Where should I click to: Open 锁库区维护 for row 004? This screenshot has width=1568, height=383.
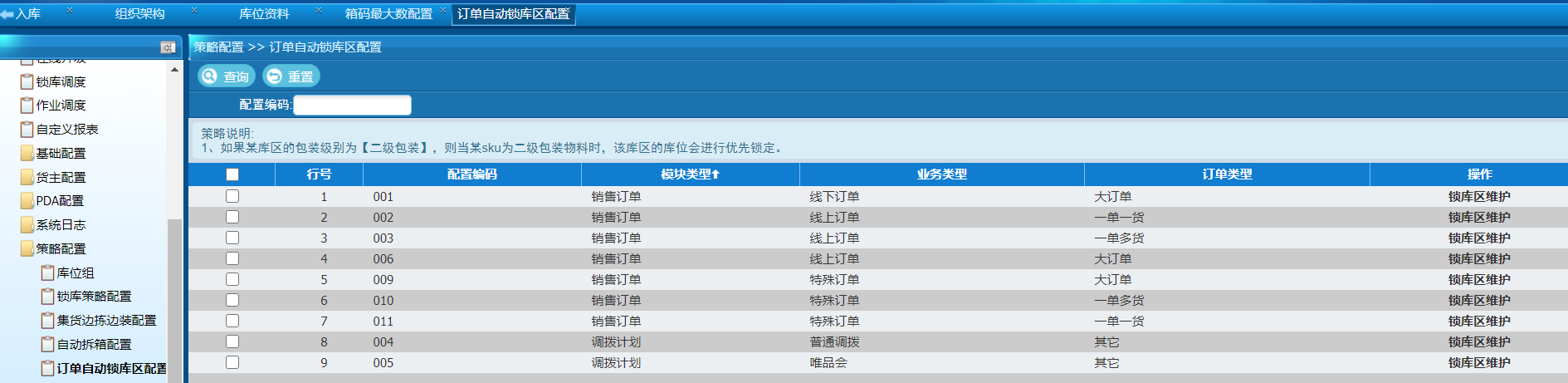[1479, 342]
